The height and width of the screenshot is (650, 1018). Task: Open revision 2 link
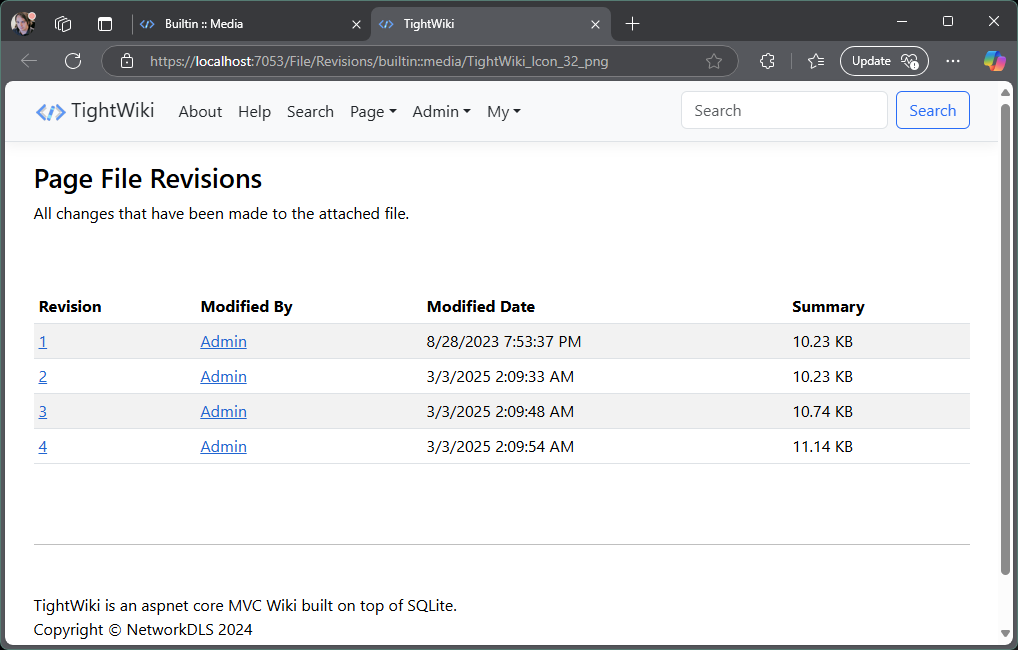click(x=43, y=377)
